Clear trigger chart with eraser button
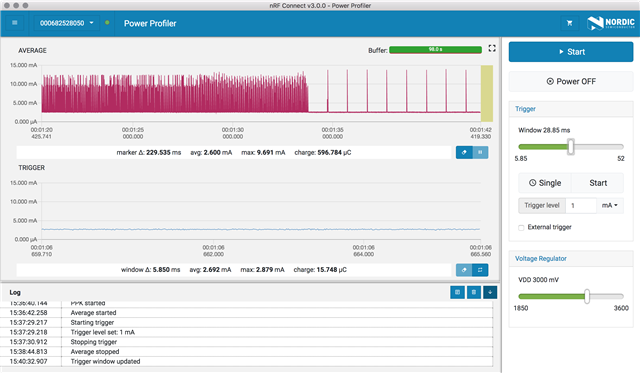Image resolution: width=640 pixels, height=373 pixels. [x=464, y=270]
